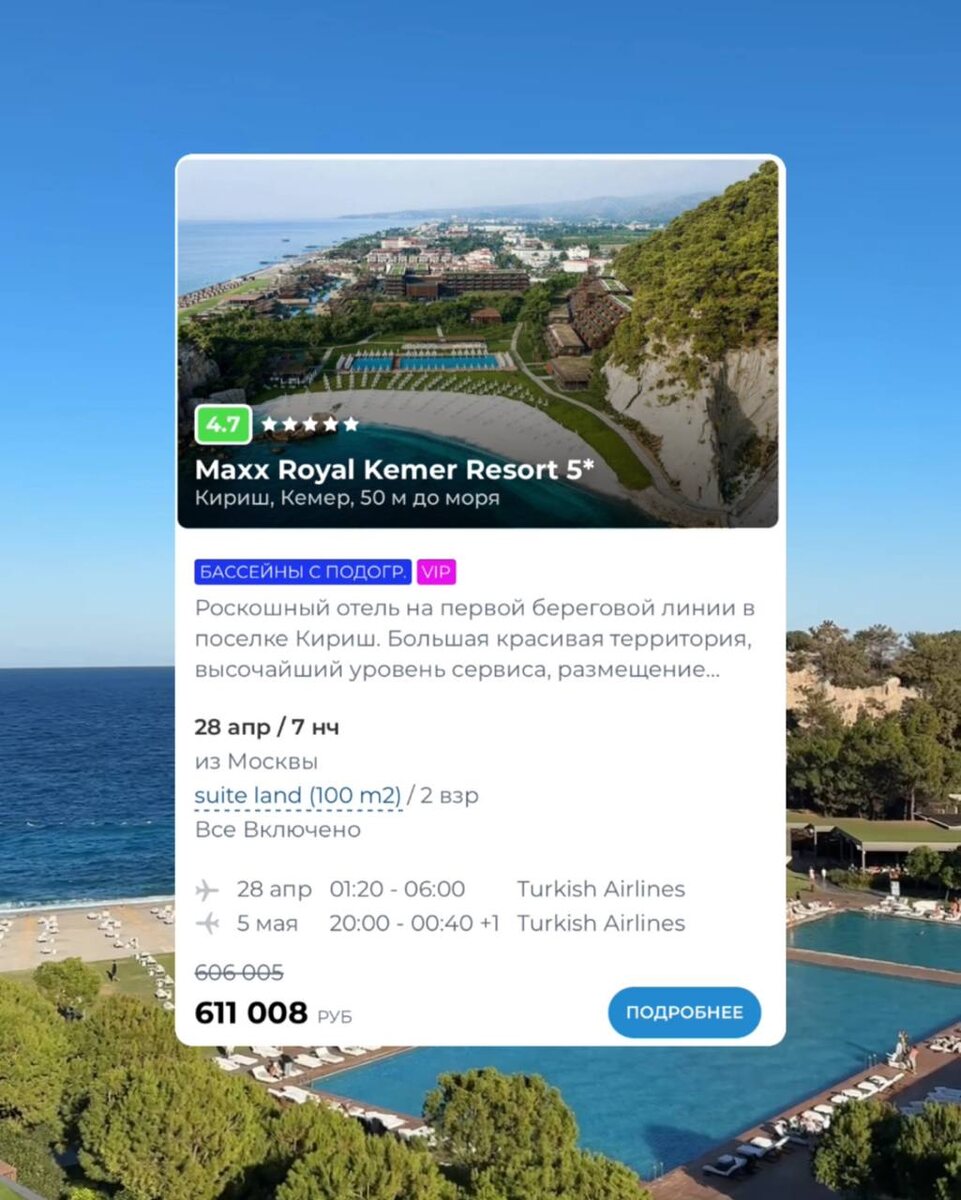Click the Кириш, Кемер location text

point(268,498)
